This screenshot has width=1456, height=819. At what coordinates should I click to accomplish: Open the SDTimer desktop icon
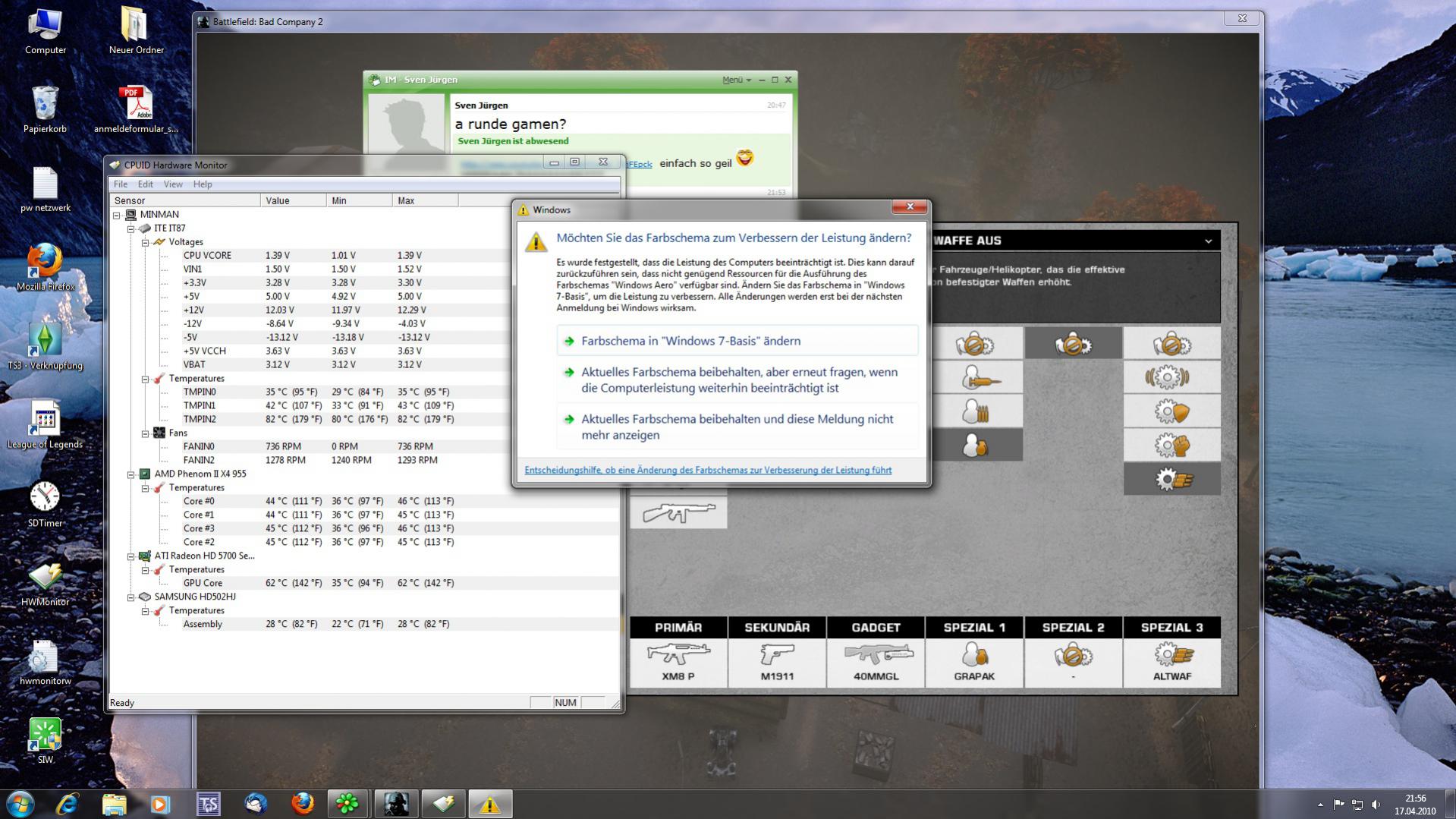coord(45,505)
